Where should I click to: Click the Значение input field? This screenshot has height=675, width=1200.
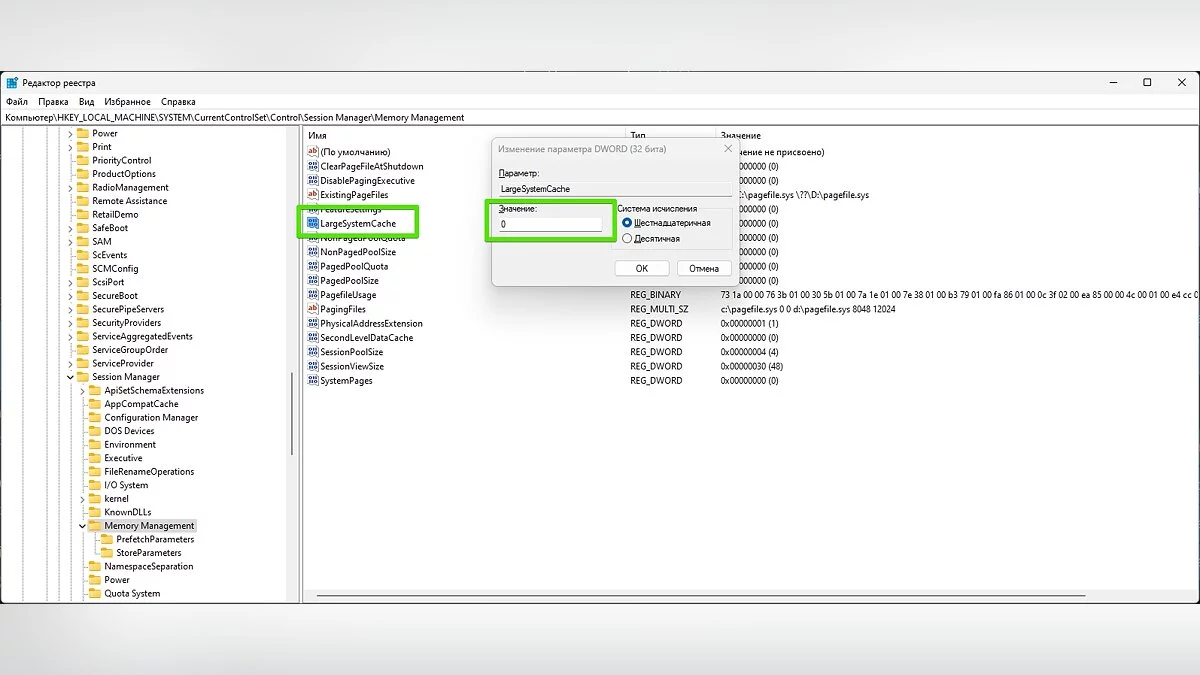click(x=550, y=225)
